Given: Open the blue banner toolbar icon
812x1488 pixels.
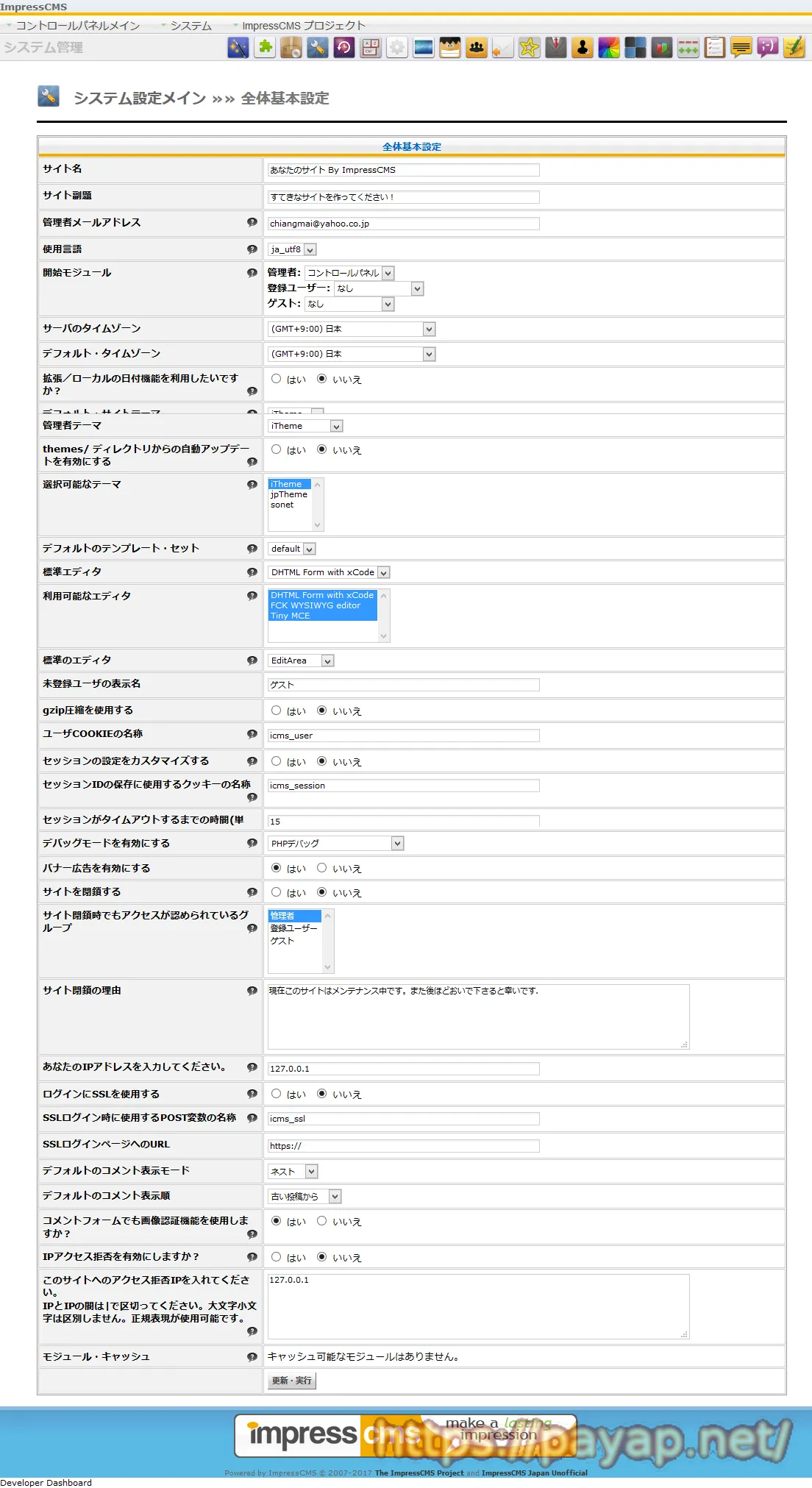Looking at the screenshot, I should tap(424, 48).
